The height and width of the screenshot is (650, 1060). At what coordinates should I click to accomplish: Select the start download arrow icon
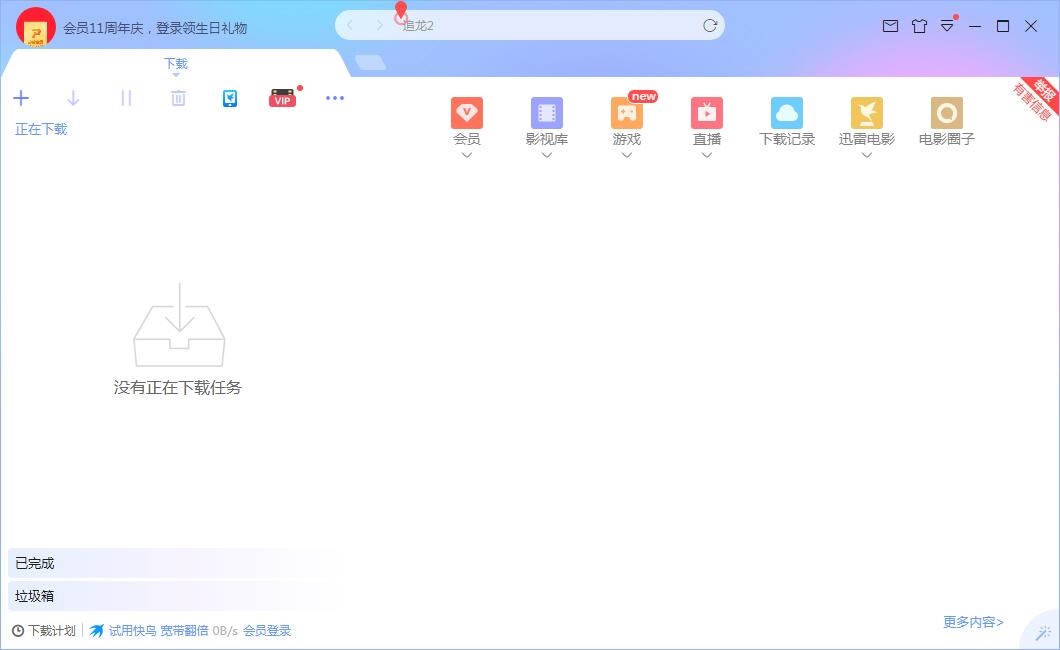(73, 98)
